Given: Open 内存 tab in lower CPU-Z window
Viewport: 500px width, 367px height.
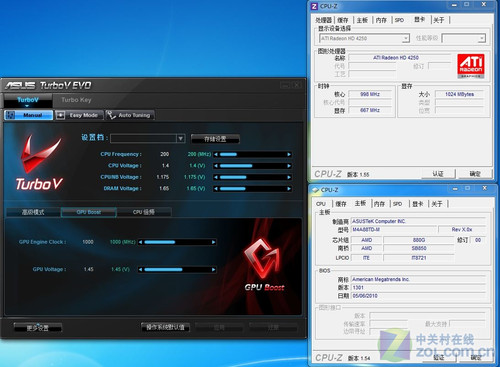Looking at the screenshot, I should click(379, 204).
